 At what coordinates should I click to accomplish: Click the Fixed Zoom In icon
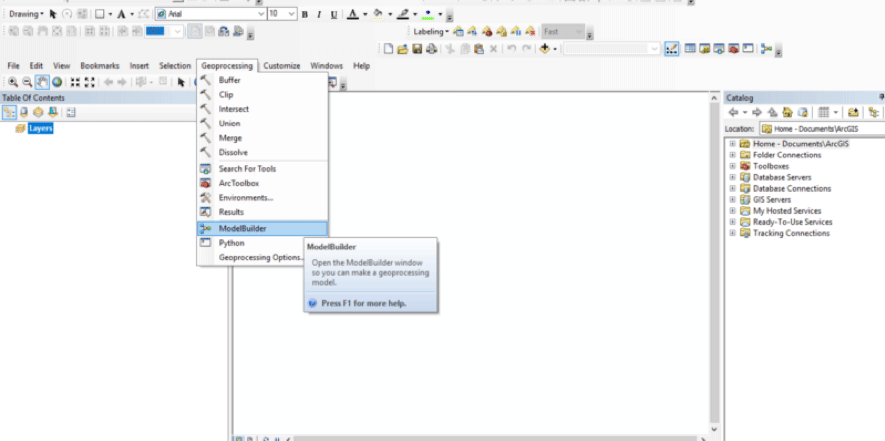pyautogui.click(x=75, y=82)
